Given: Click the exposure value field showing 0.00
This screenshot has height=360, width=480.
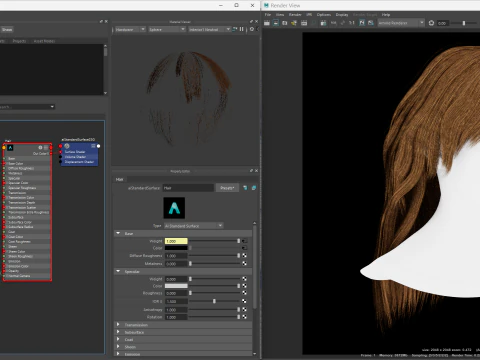Looking at the screenshot, I should click(443, 23).
